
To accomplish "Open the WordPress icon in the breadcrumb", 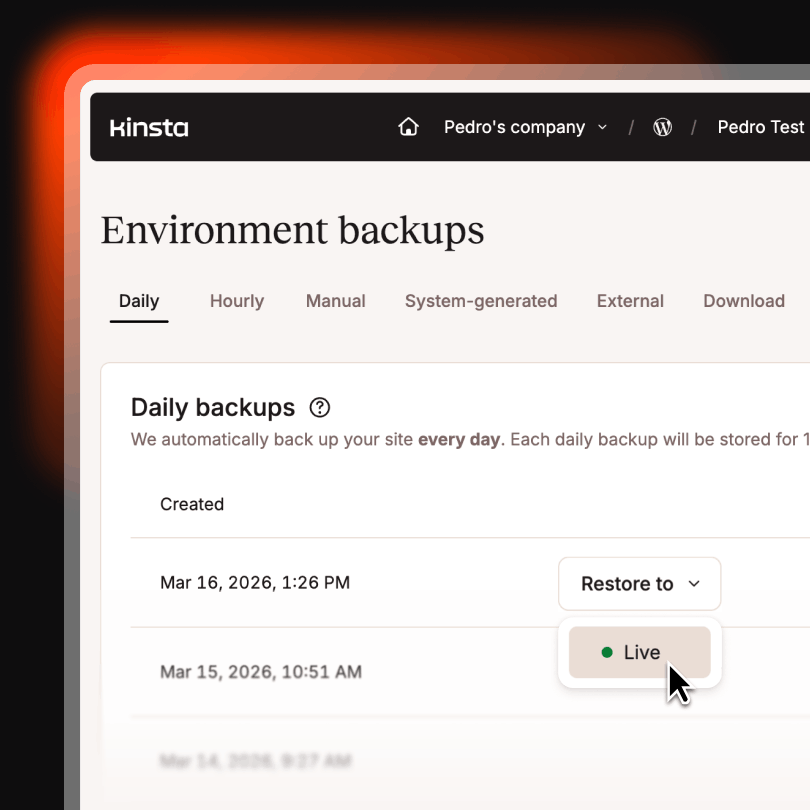I will point(662,127).
